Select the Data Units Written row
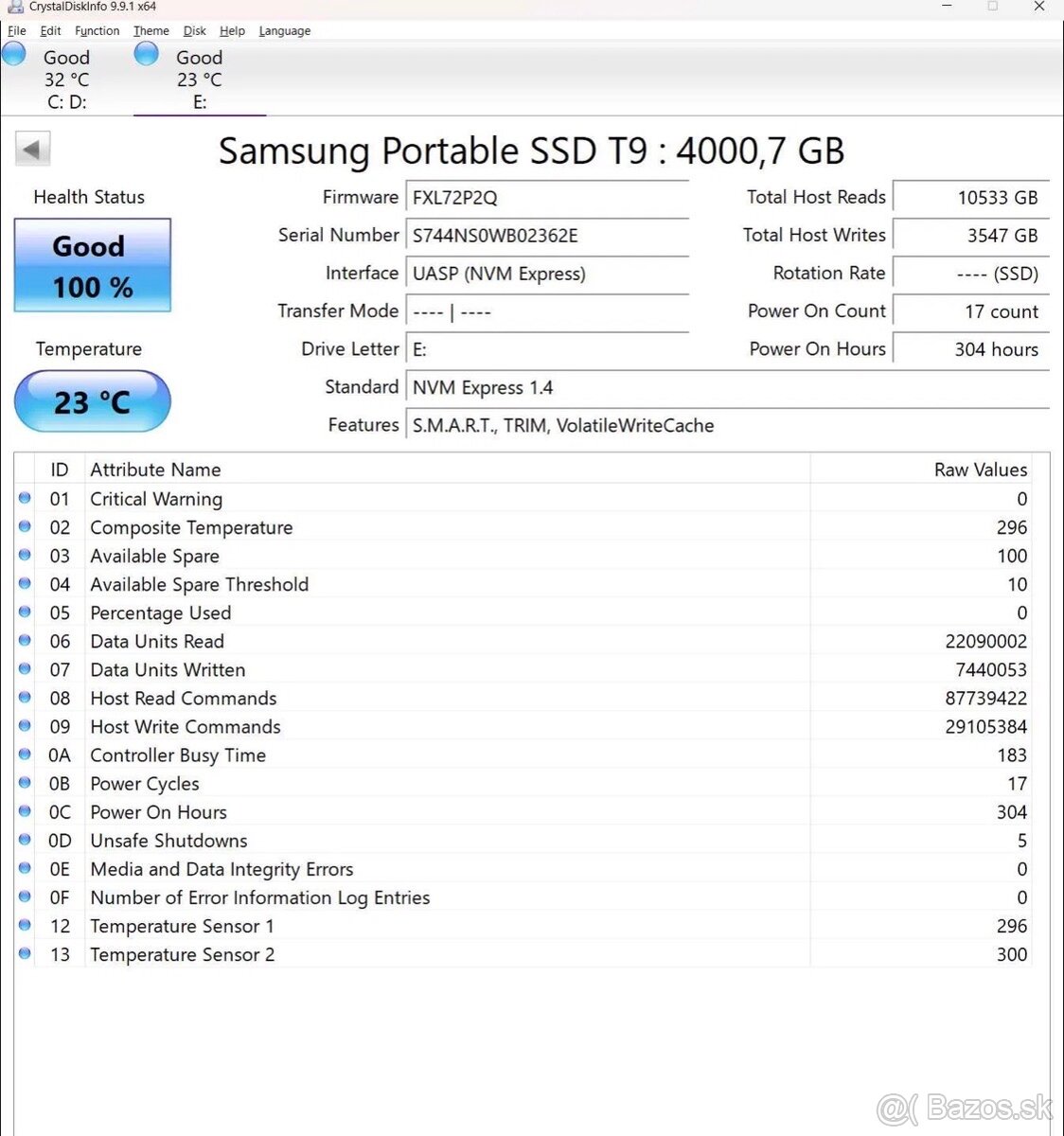The image size is (1064, 1136). 523,669
